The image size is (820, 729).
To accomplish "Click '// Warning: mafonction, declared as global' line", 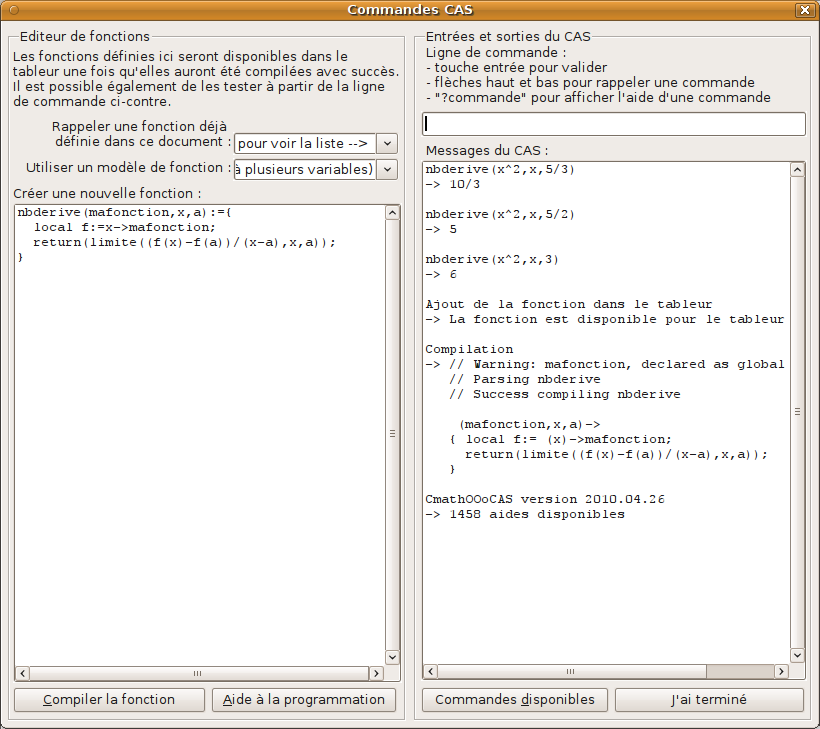I will coord(617,364).
